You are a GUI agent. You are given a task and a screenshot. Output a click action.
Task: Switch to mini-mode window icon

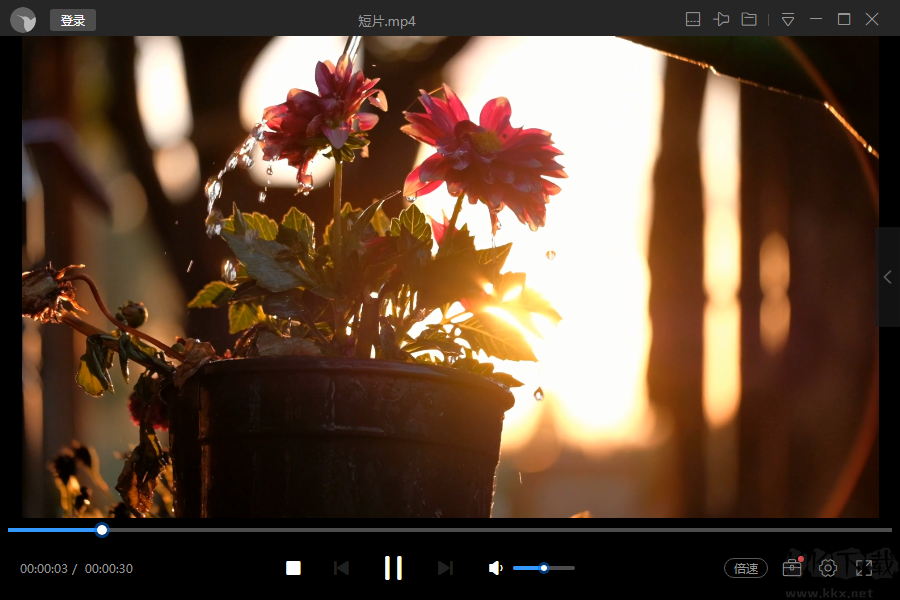pyautogui.click(x=693, y=20)
